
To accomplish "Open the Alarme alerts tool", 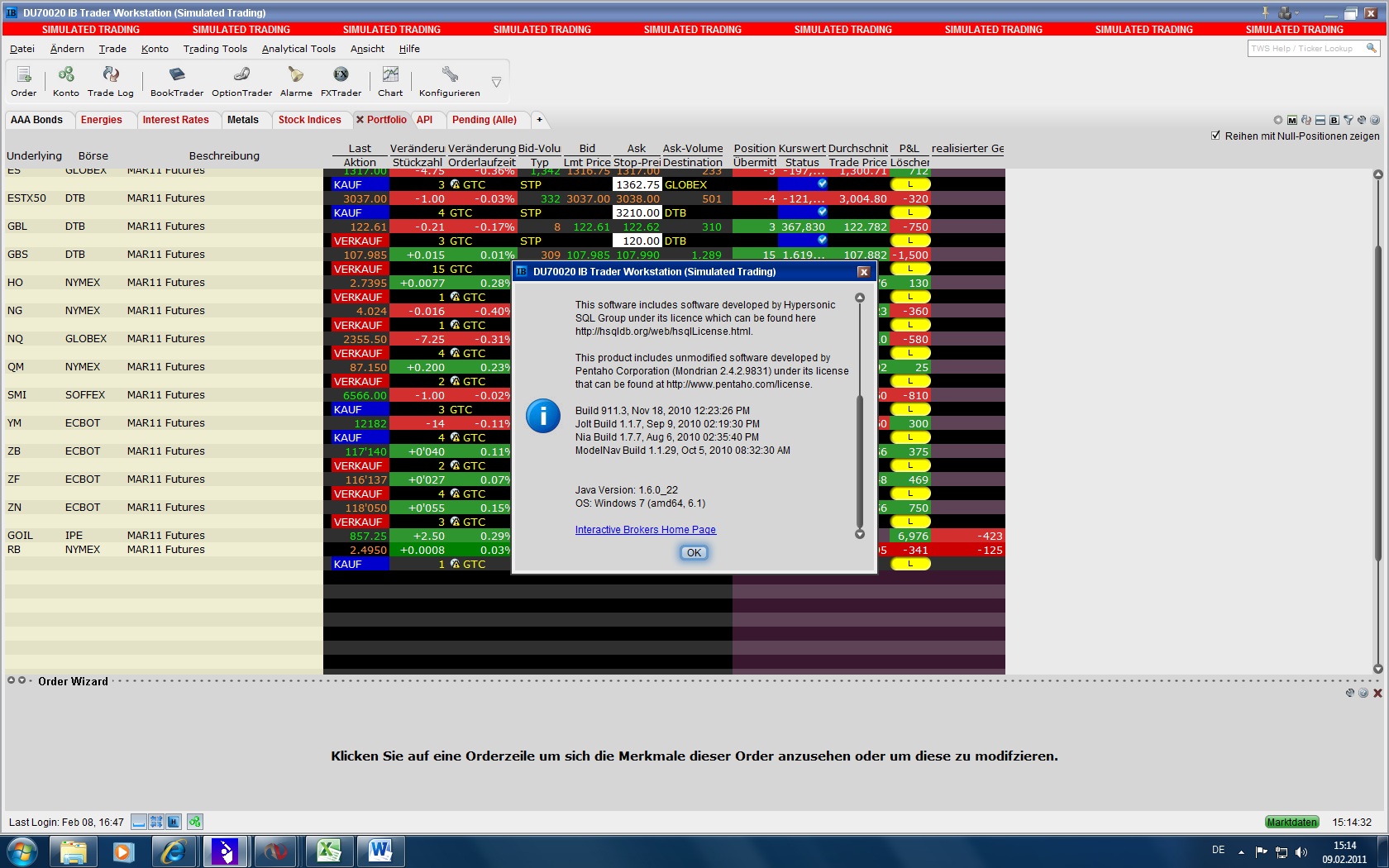I will click(296, 81).
